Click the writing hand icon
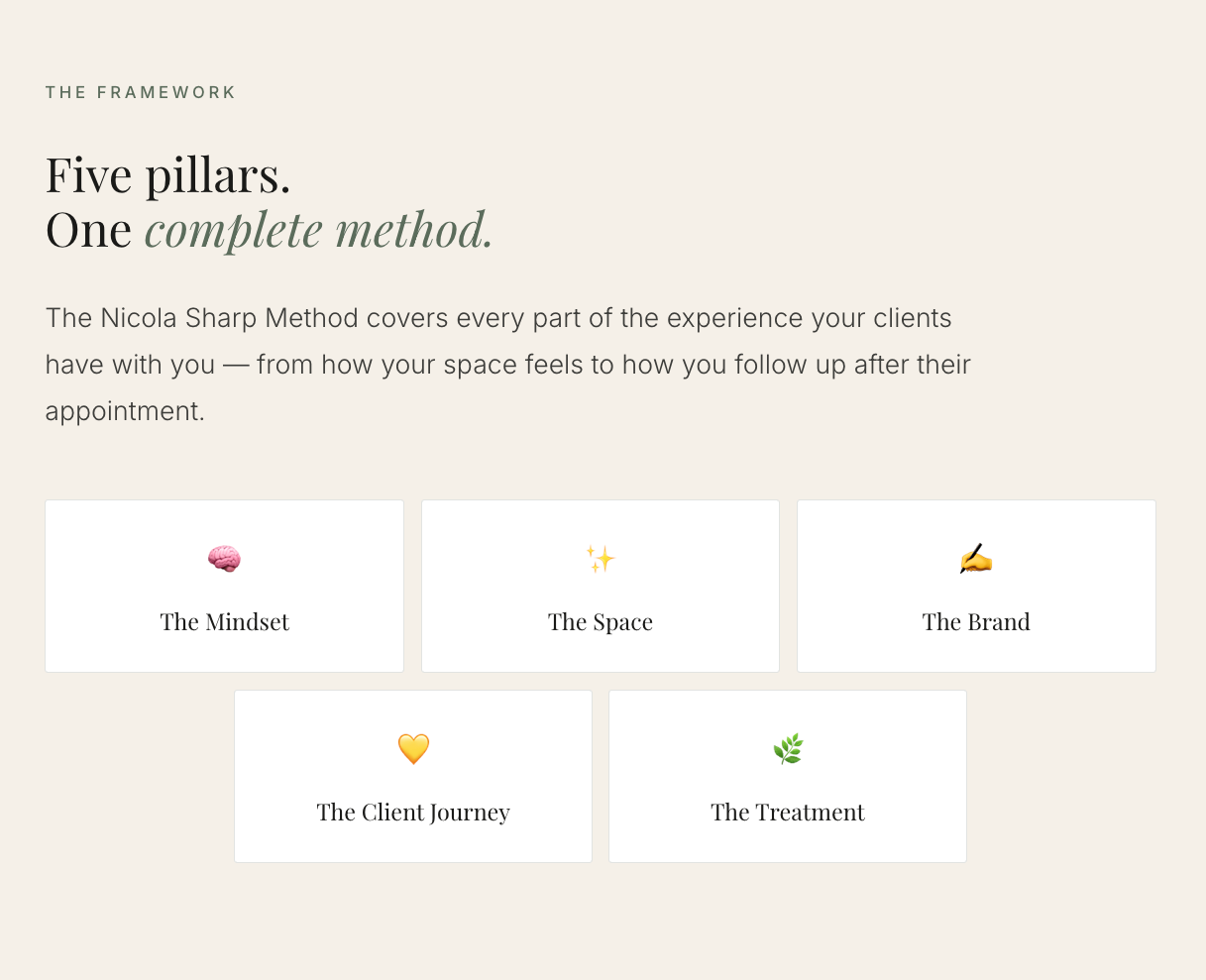Image resolution: width=1206 pixels, height=980 pixels. click(x=976, y=559)
